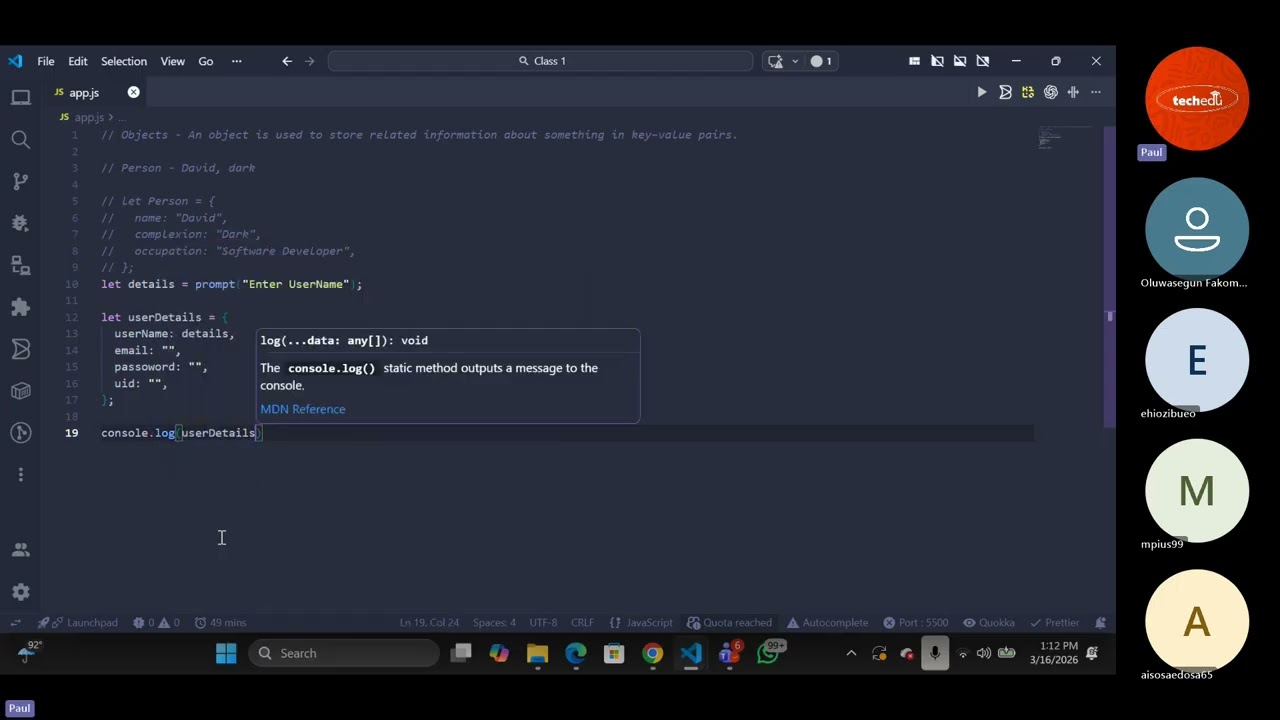Open Microsoft Edge from taskbar
Image resolution: width=1280 pixels, height=720 pixels.
pos(575,654)
